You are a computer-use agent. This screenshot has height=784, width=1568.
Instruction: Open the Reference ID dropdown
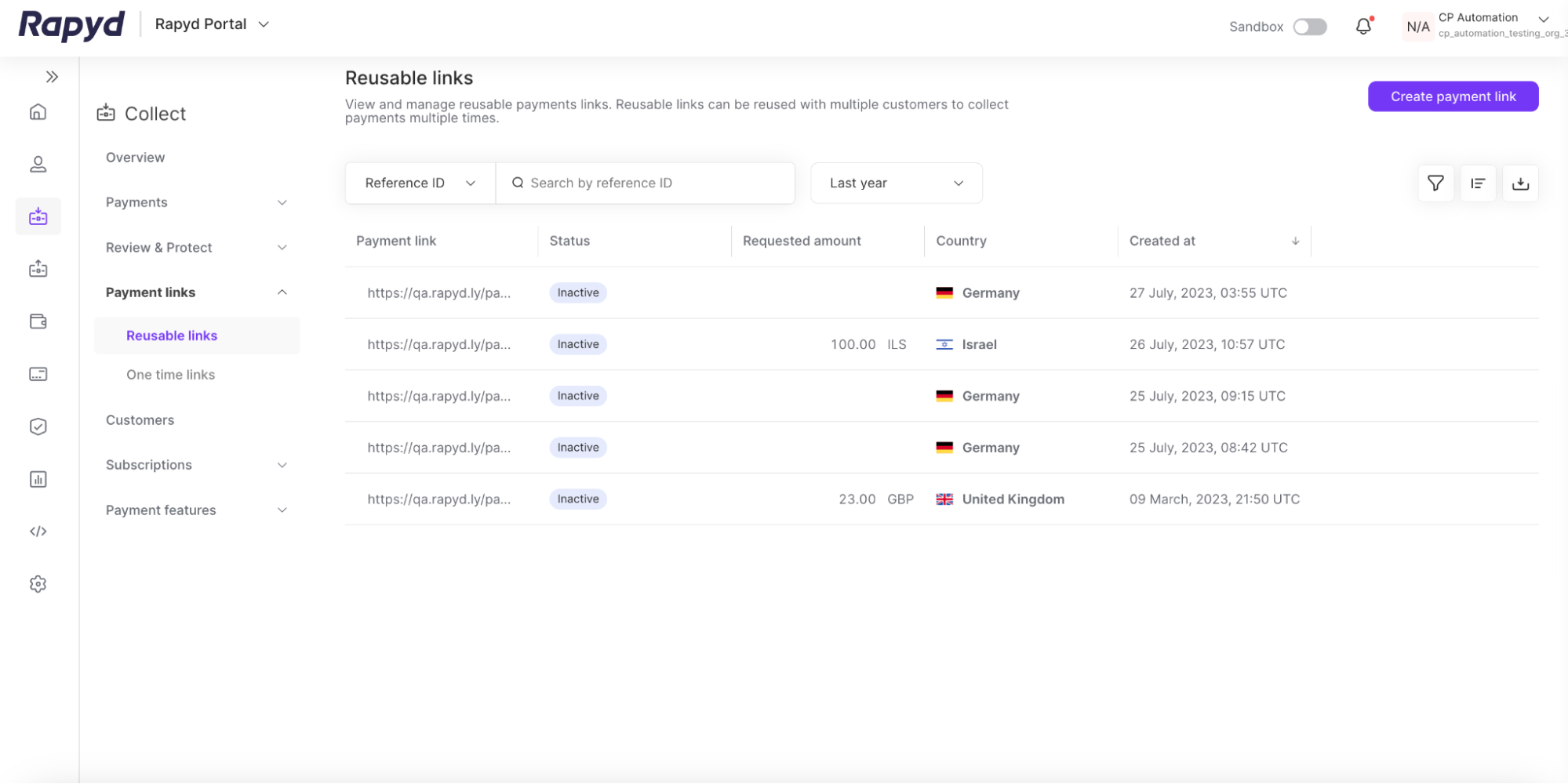click(419, 183)
